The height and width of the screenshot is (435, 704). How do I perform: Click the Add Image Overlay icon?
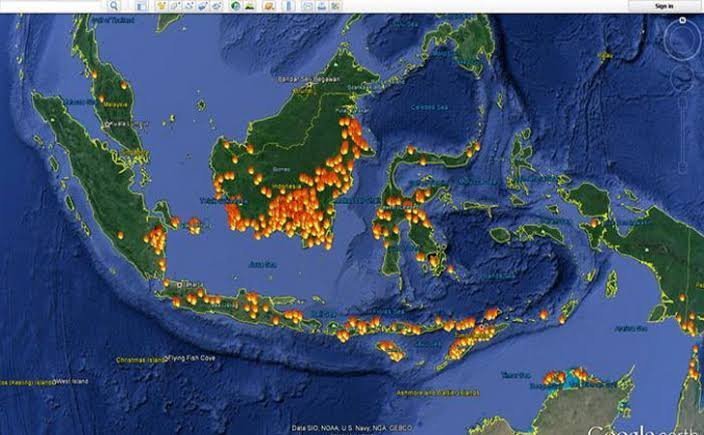[203, 6]
